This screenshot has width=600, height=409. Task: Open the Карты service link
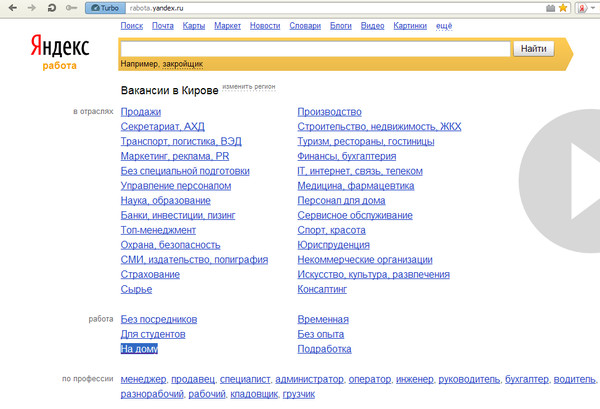tap(194, 26)
